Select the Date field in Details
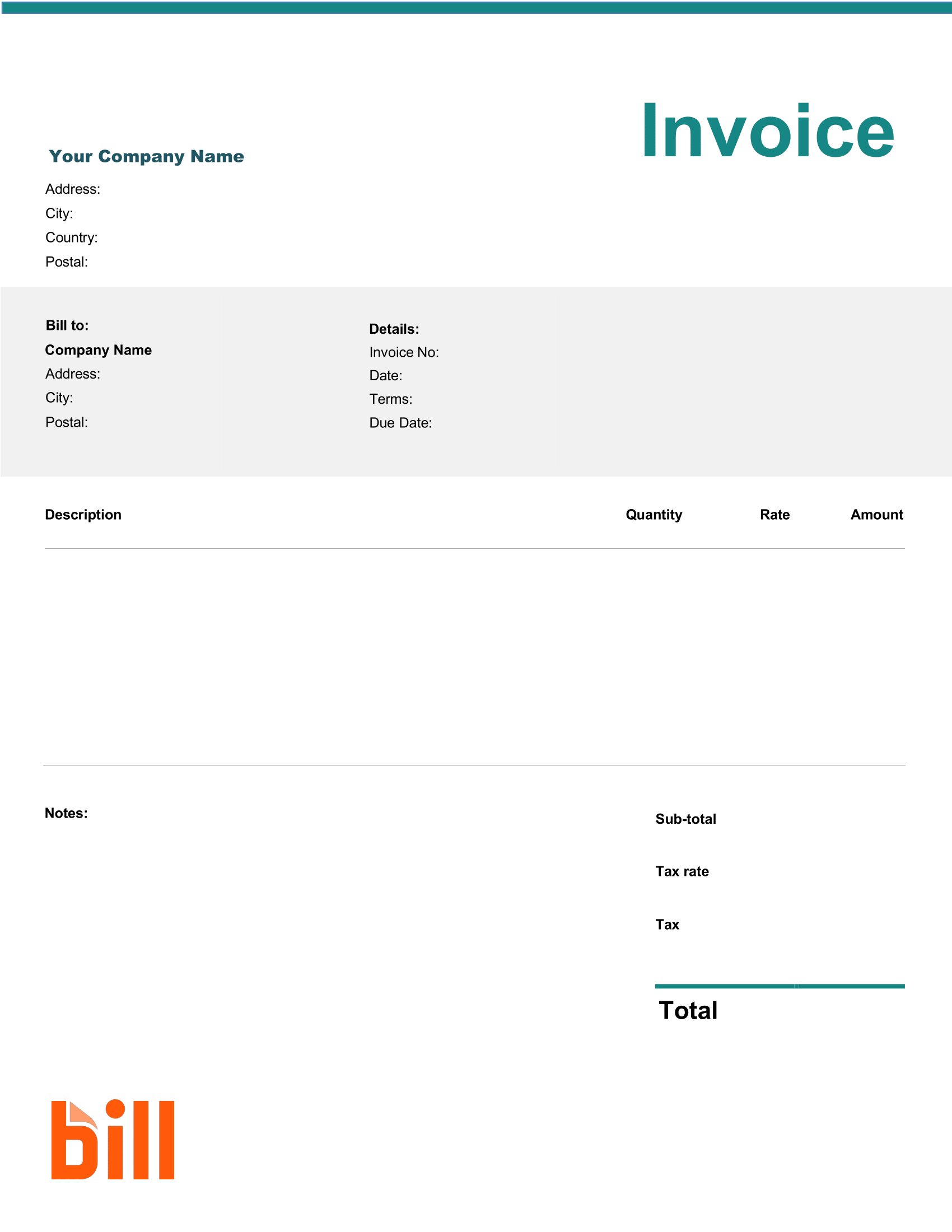This screenshot has height=1232, width=952. tap(386, 375)
